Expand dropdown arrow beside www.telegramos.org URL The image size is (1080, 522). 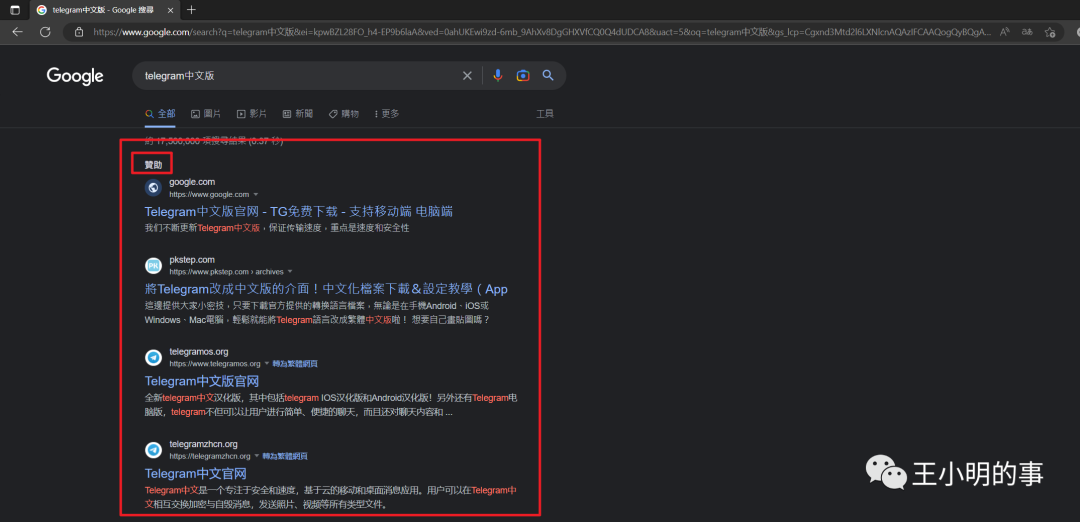click(267, 364)
